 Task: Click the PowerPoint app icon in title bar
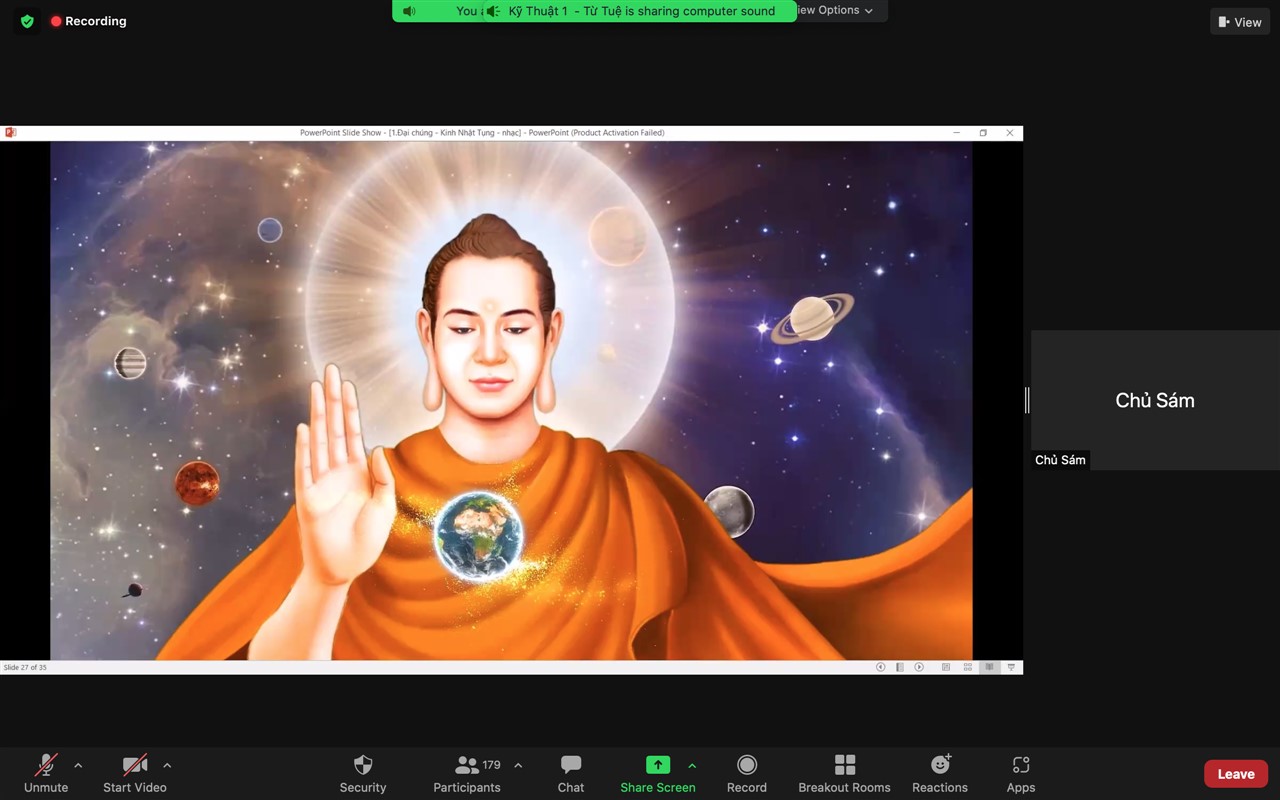coord(10,132)
